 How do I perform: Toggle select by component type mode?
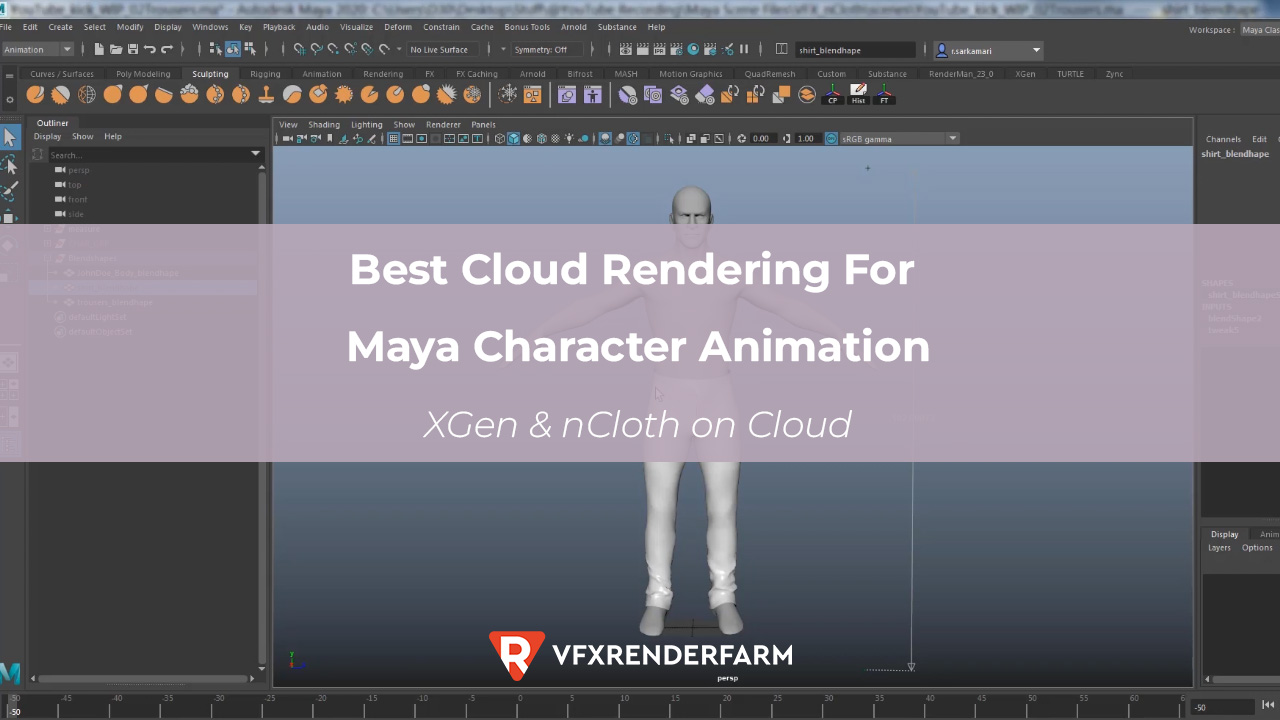click(249, 49)
